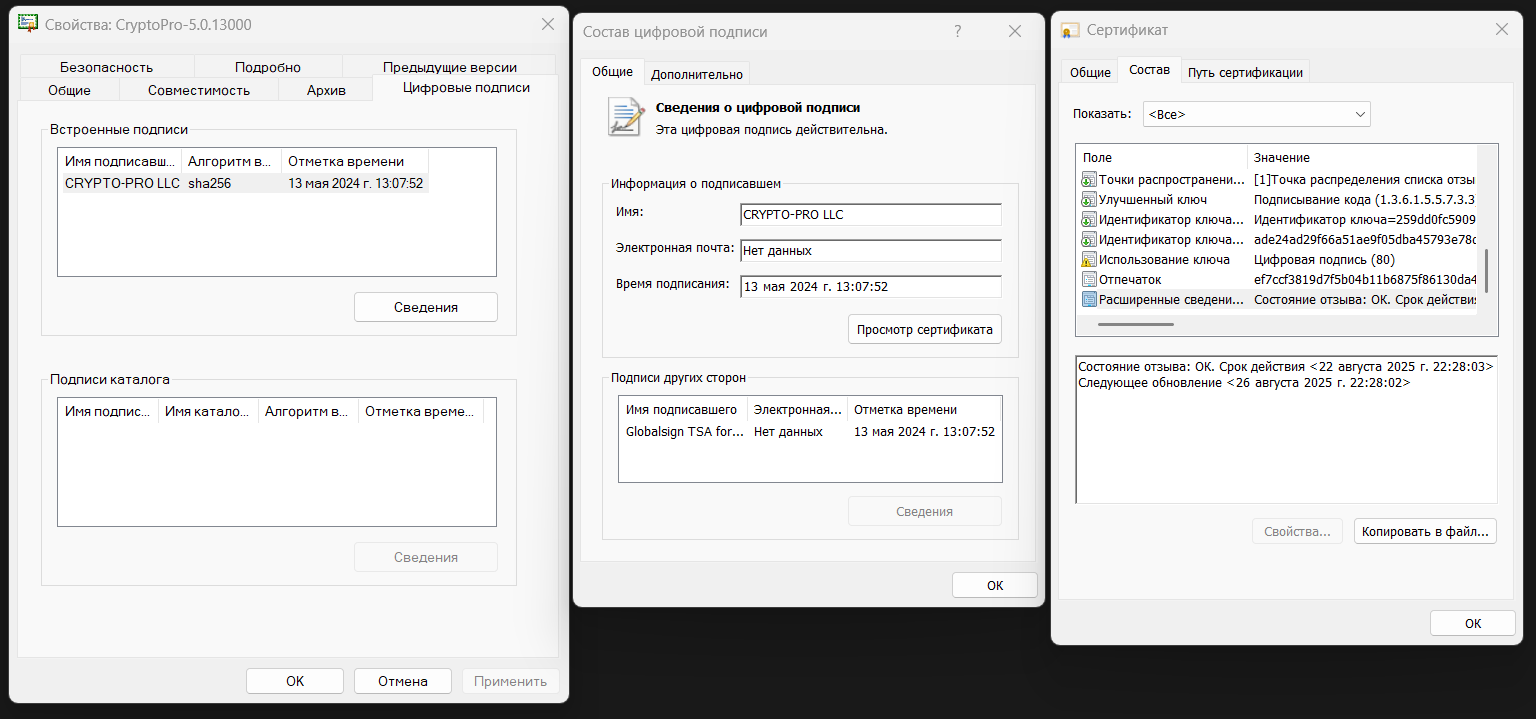Click the Электронная почта field

tap(871, 251)
